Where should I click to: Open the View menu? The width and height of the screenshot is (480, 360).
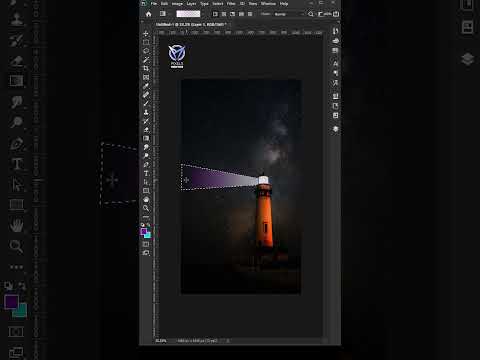(x=253, y=4)
